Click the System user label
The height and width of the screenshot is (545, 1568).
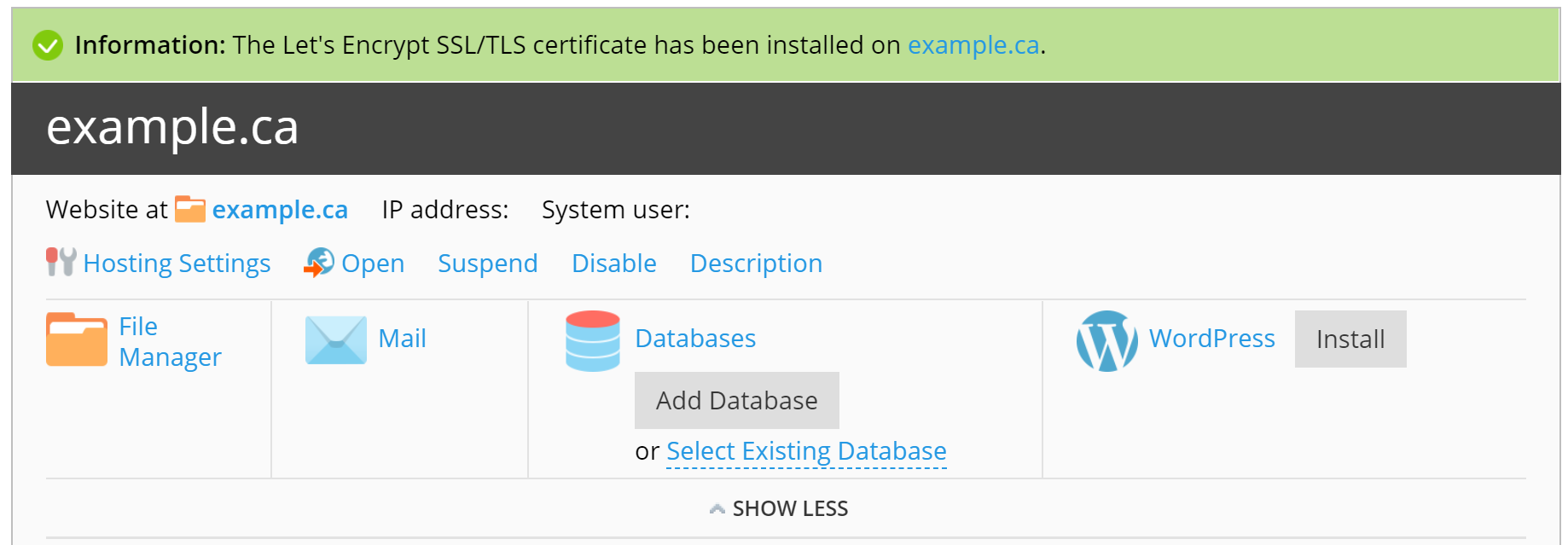[616, 210]
